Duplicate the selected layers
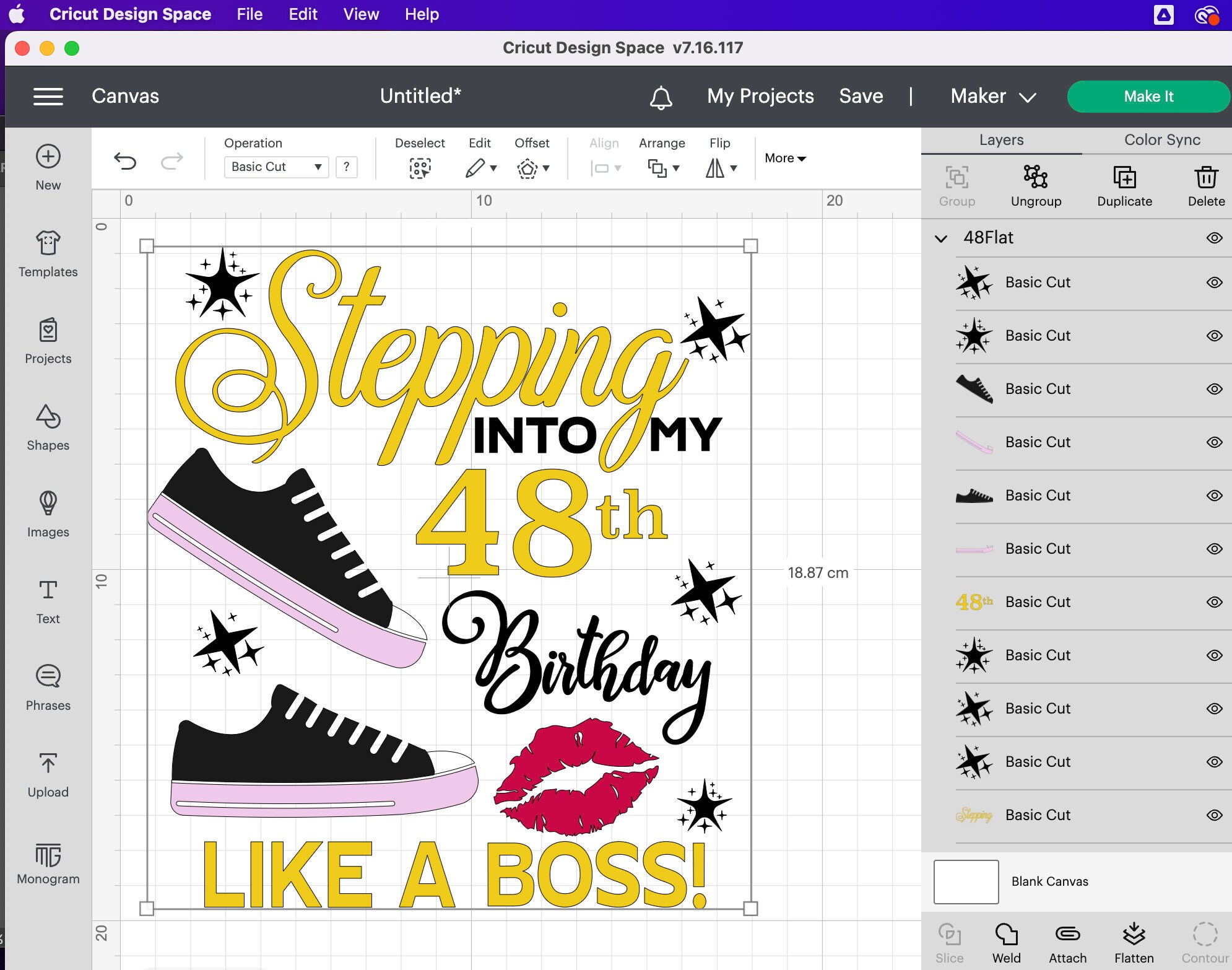The height and width of the screenshot is (970, 1232). tap(1124, 184)
